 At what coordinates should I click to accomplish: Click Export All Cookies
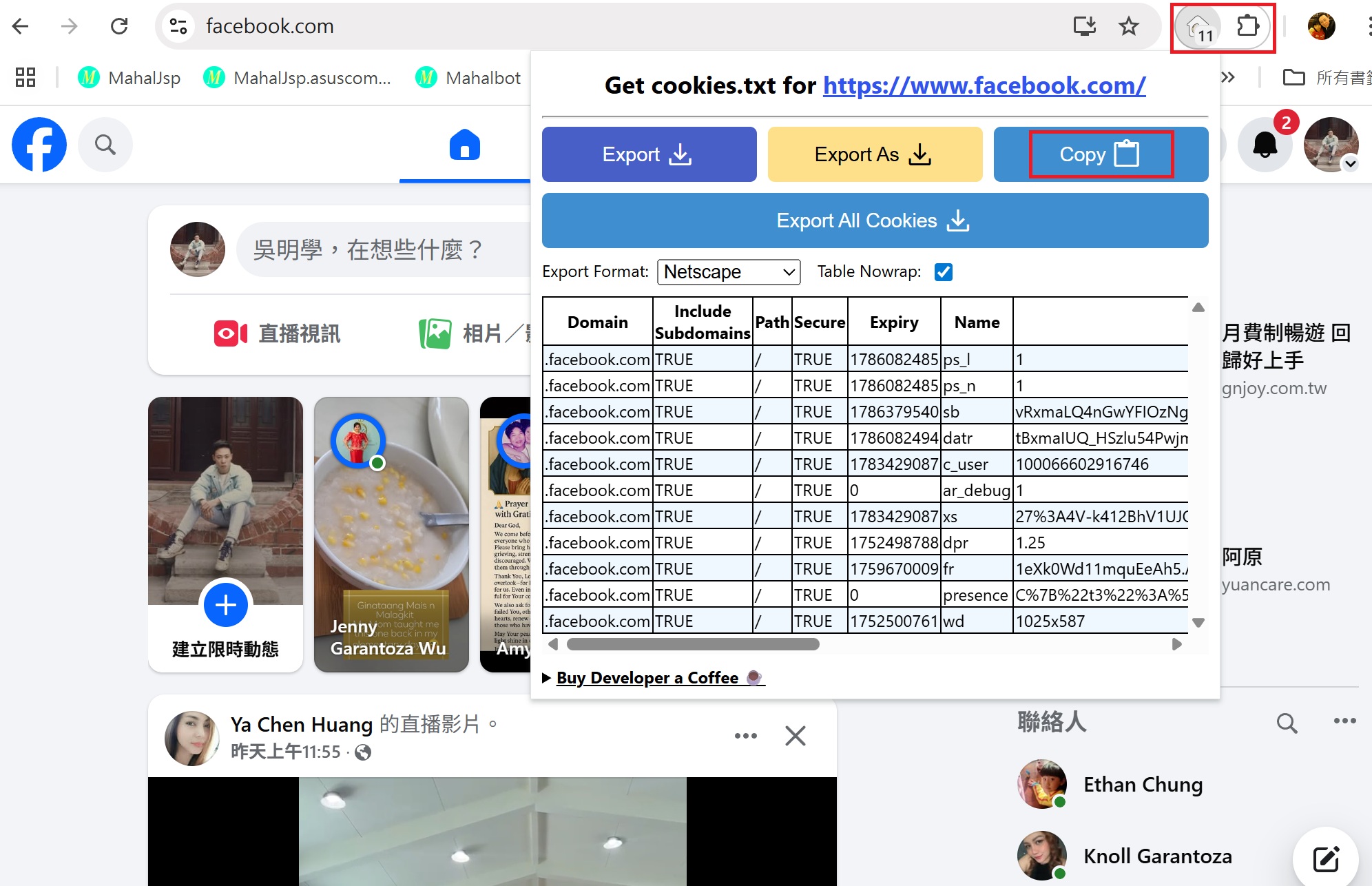tap(875, 220)
